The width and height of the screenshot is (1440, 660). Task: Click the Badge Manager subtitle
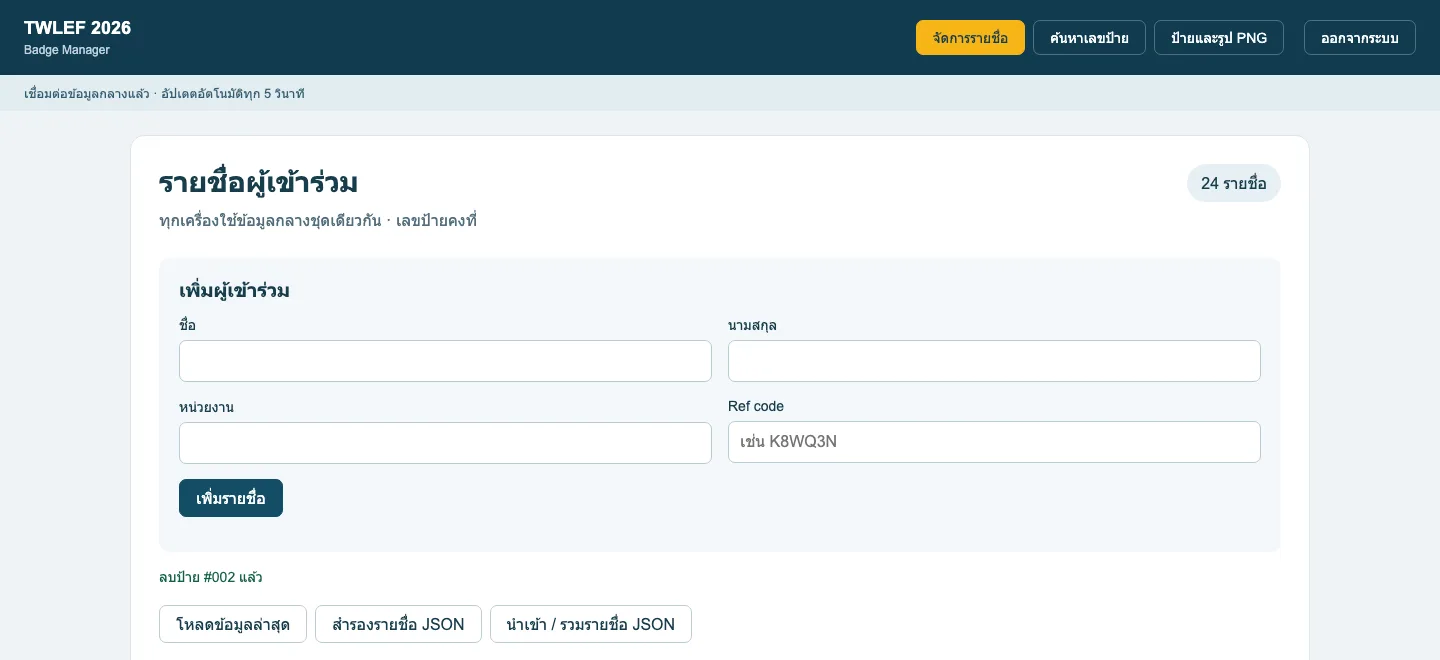click(x=67, y=50)
